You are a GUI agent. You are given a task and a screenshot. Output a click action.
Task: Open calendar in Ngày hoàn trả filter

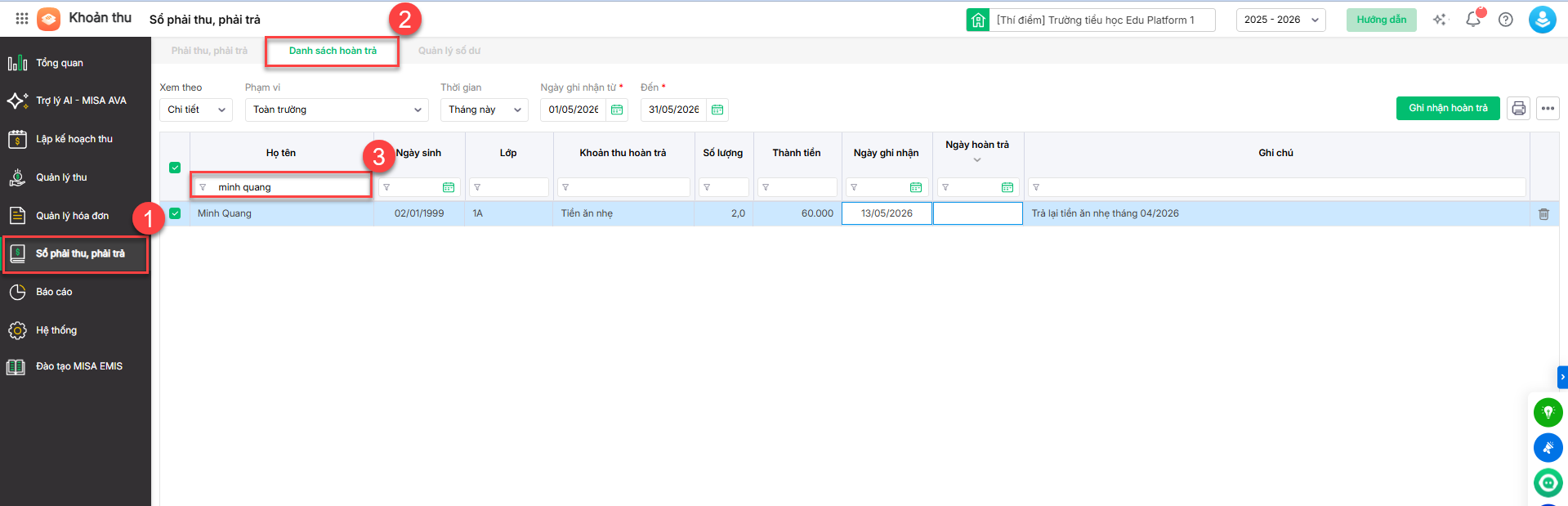[x=1007, y=187]
